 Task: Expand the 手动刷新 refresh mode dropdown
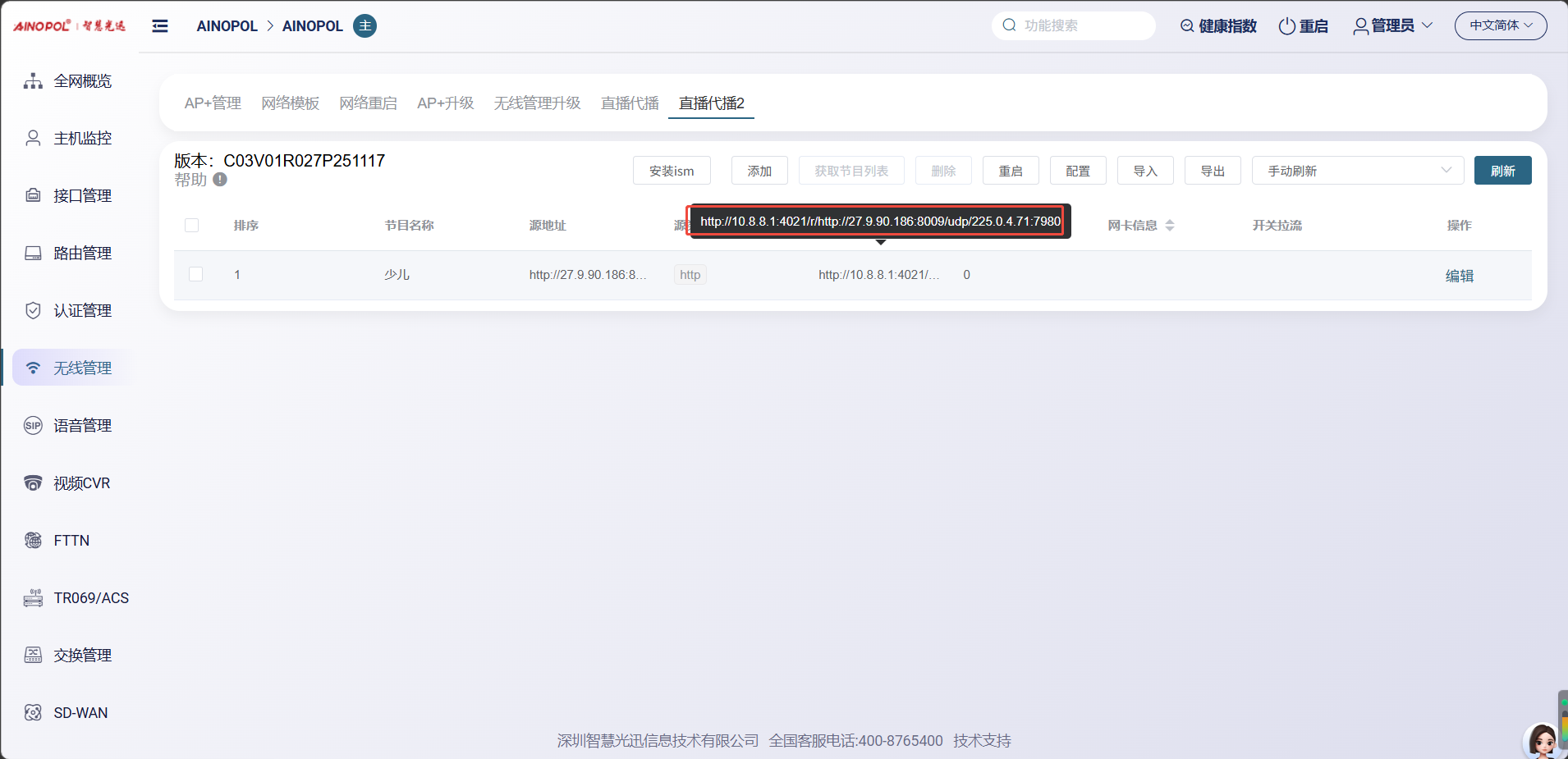tap(1357, 171)
